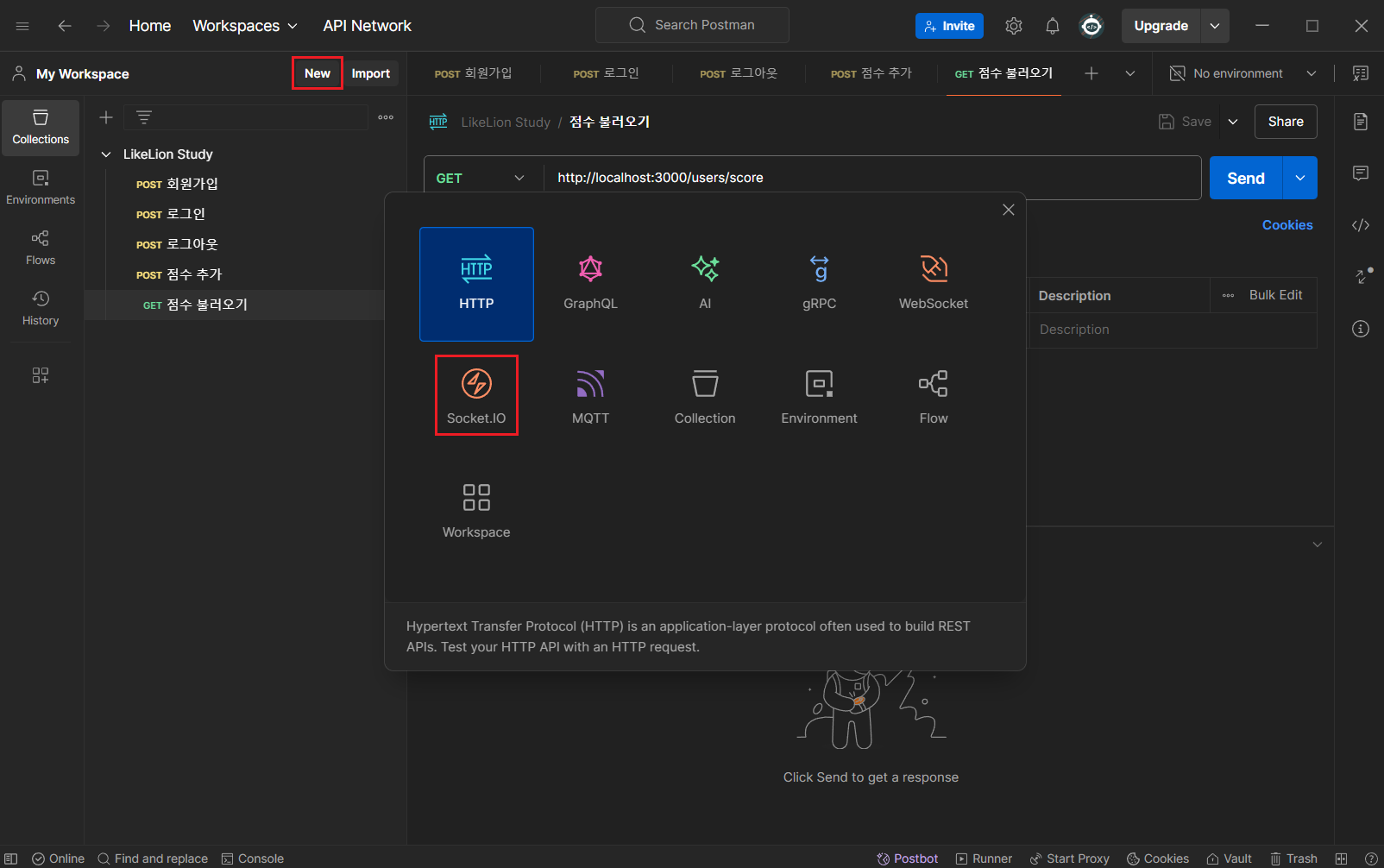Create a new Socket.IO request
This screenshot has height=868, width=1384.
point(476,396)
